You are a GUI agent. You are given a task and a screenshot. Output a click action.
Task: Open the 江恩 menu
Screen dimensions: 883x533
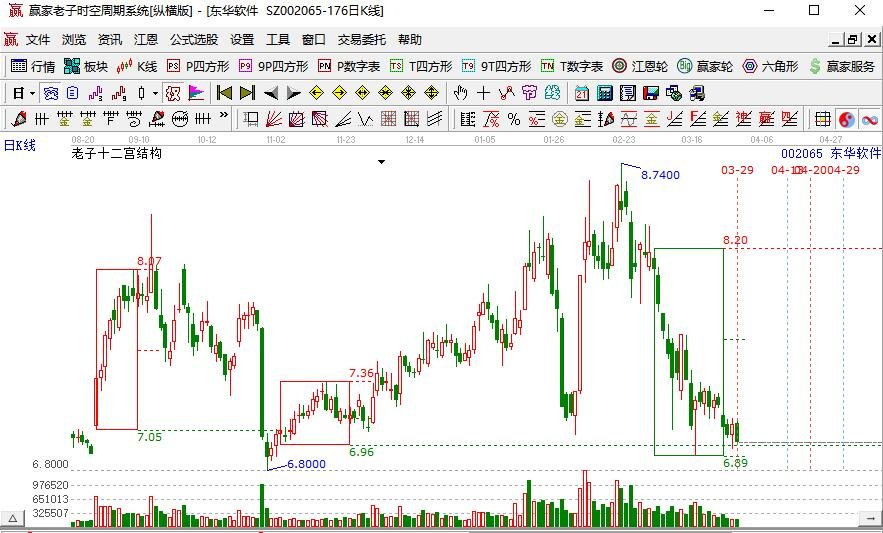coord(146,39)
